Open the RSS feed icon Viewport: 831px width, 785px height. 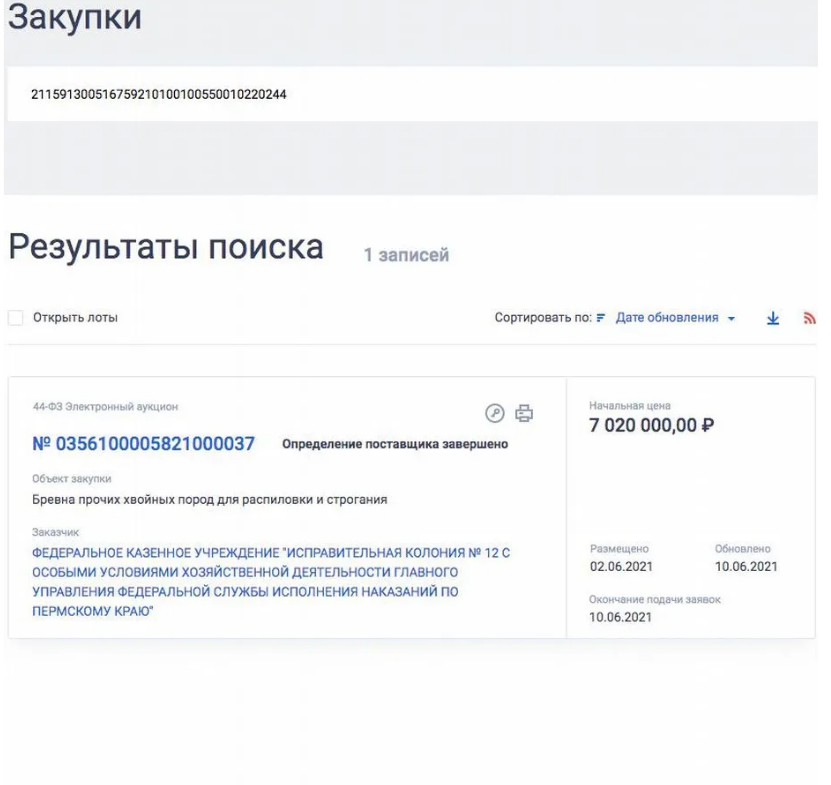tap(809, 319)
